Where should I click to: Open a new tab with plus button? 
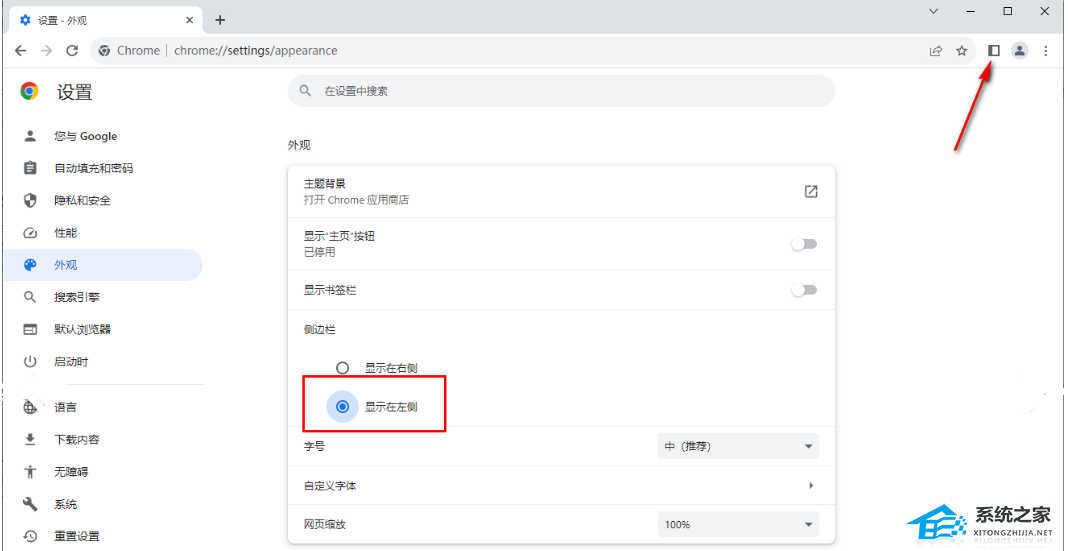pyautogui.click(x=220, y=20)
